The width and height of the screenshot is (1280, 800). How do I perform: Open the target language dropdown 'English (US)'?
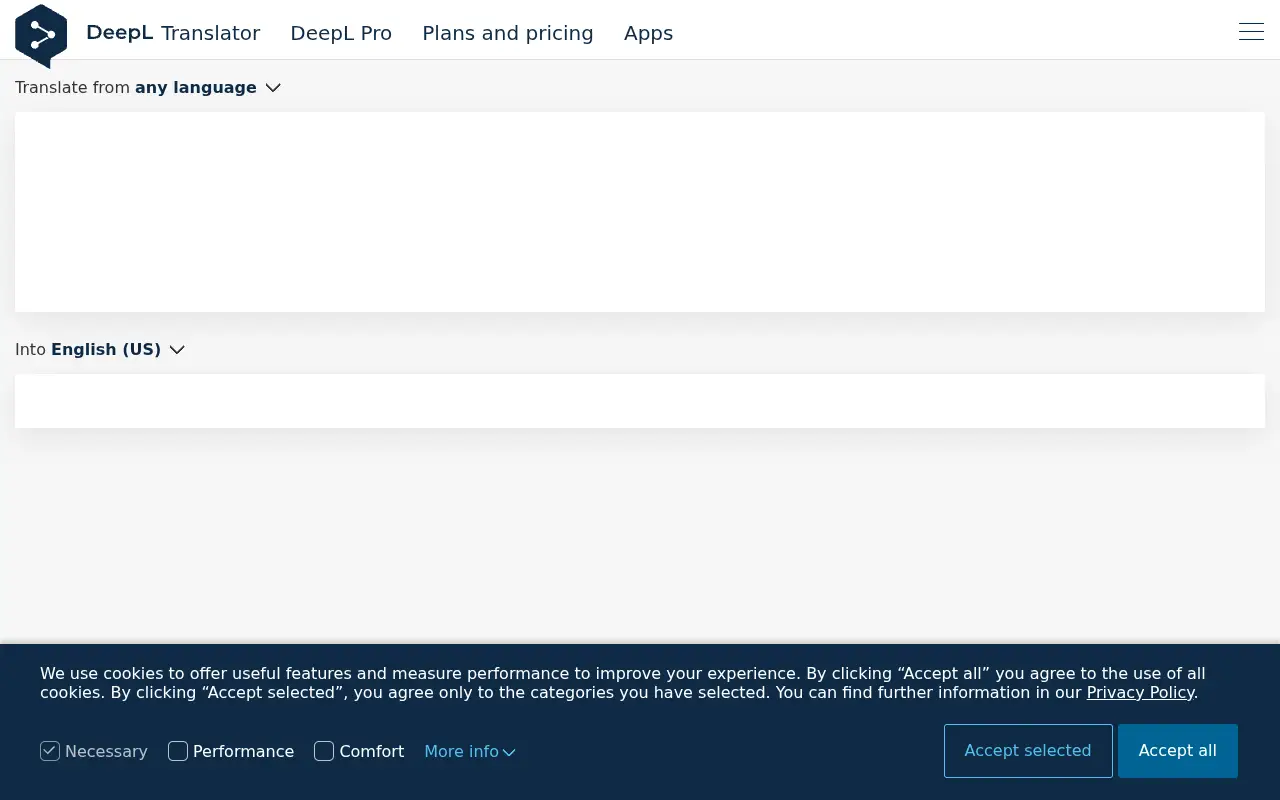tap(118, 350)
